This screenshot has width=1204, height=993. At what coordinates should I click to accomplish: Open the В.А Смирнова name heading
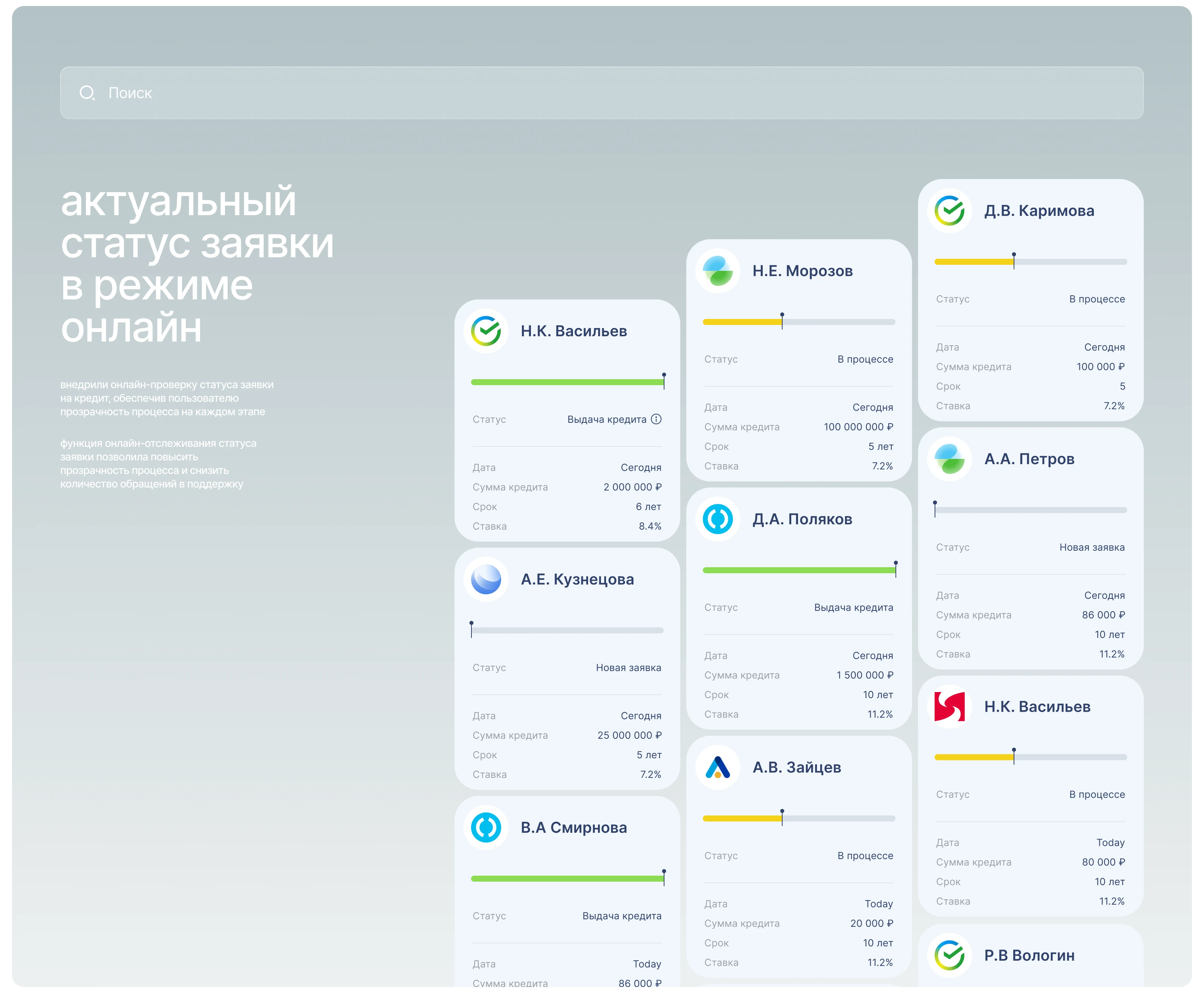click(573, 828)
